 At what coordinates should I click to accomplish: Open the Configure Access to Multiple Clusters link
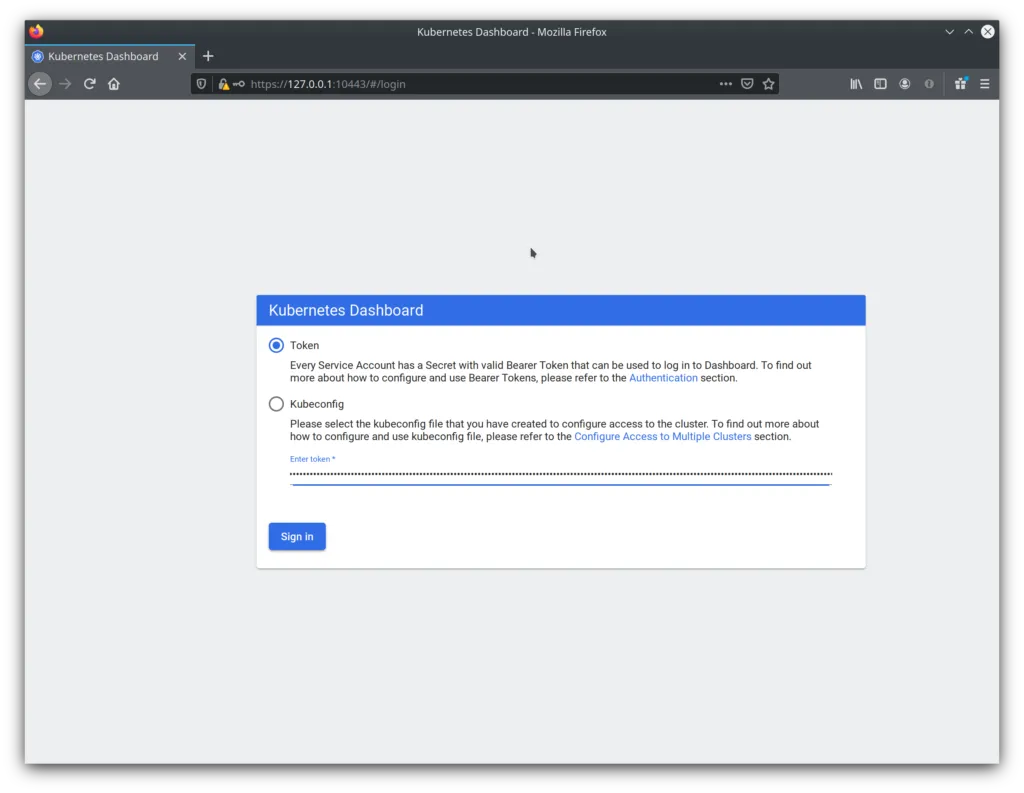pyautogui.click(x=662, y=437)
